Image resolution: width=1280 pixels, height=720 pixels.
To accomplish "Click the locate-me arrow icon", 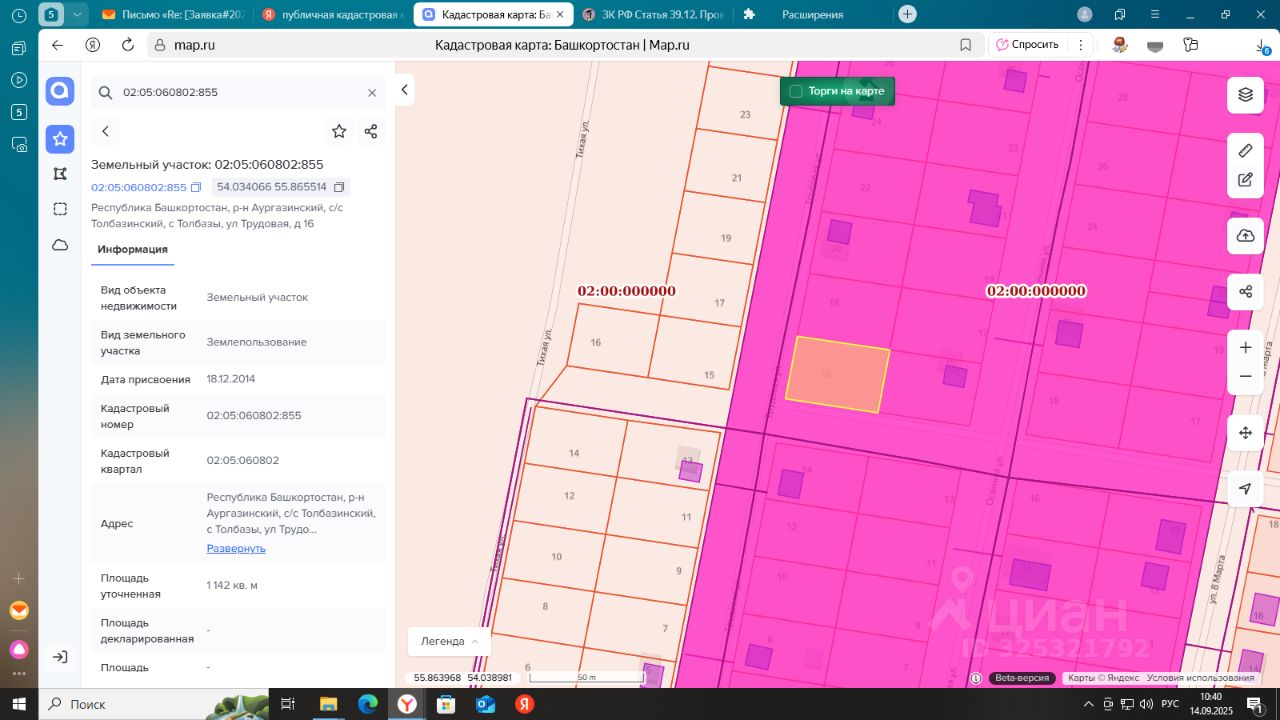I will coord(1245,489).
